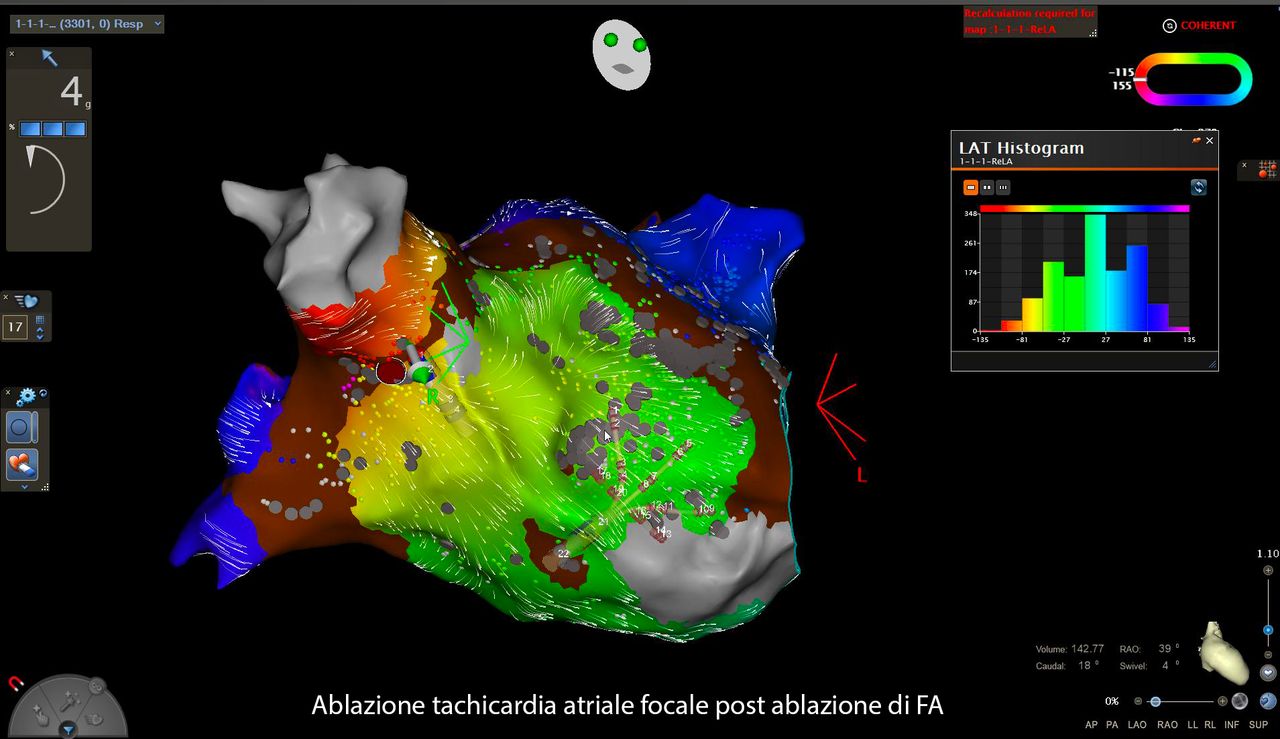Expand the tool panel chevron below eraser
The image size is (1280, 739).
24,486
